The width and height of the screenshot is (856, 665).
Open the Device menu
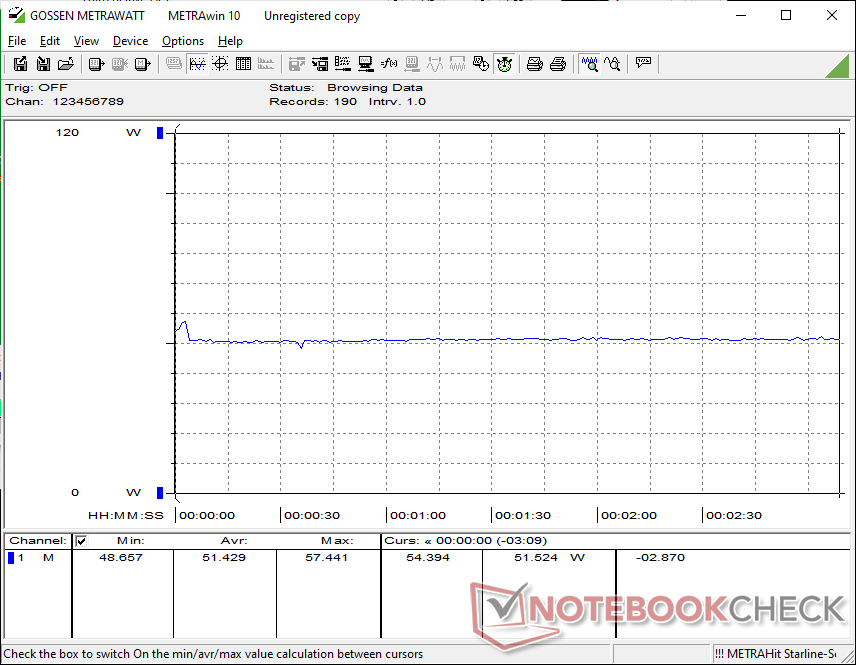[x=130, y=41]
